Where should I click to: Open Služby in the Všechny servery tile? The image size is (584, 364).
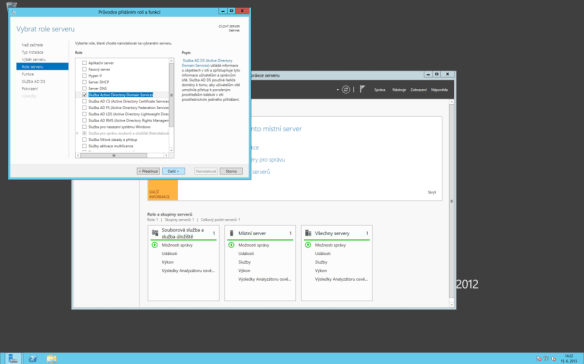tap(321, 262)
